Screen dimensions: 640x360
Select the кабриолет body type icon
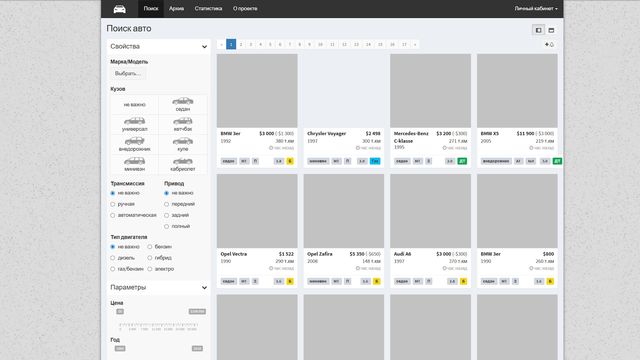(x=182, y=164)
